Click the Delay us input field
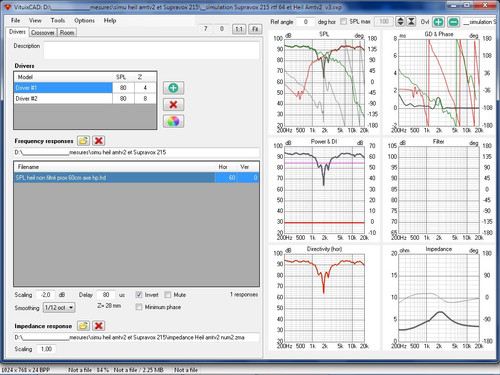Image resolution: width=500 pixels, height=375 pixels. point(106,295)
